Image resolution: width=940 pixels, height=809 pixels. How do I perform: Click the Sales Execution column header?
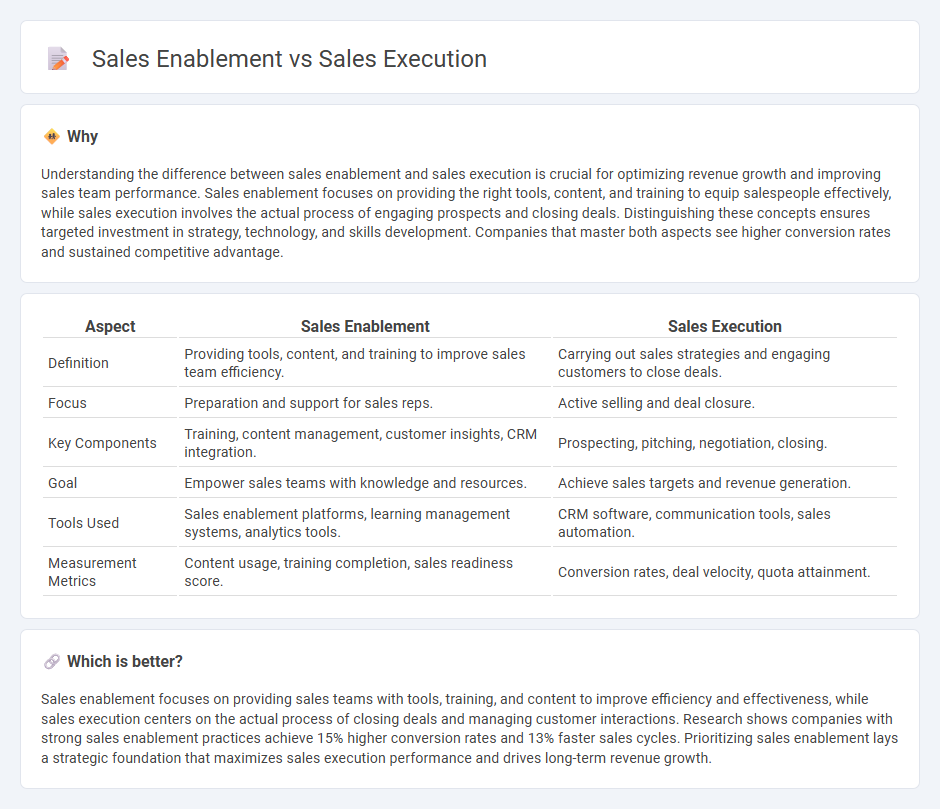(725, 326)
